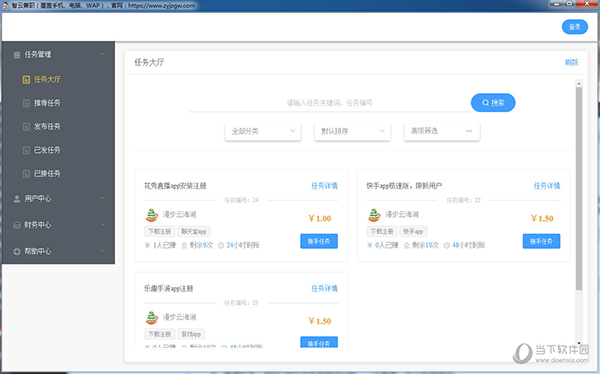Click the 快手app tag
The image size is (600, 374).
[x=413, y=232]
